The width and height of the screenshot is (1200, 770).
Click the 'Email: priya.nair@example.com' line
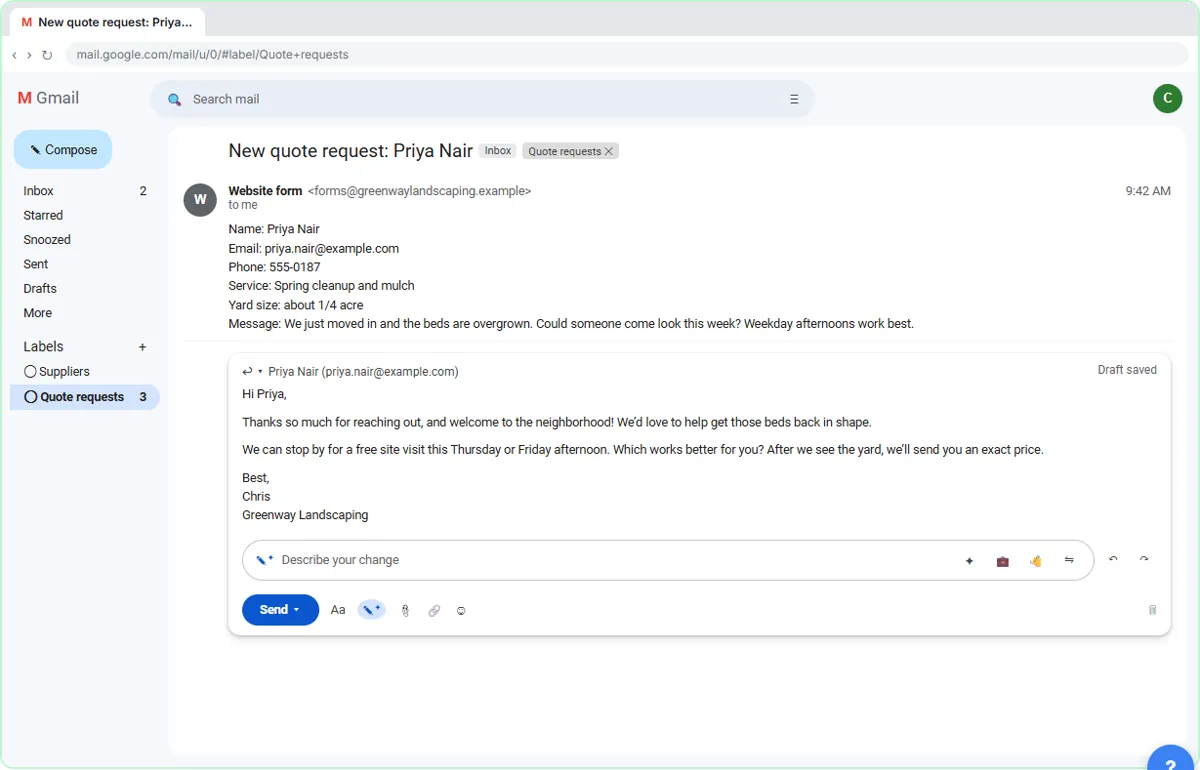point(313,248)
